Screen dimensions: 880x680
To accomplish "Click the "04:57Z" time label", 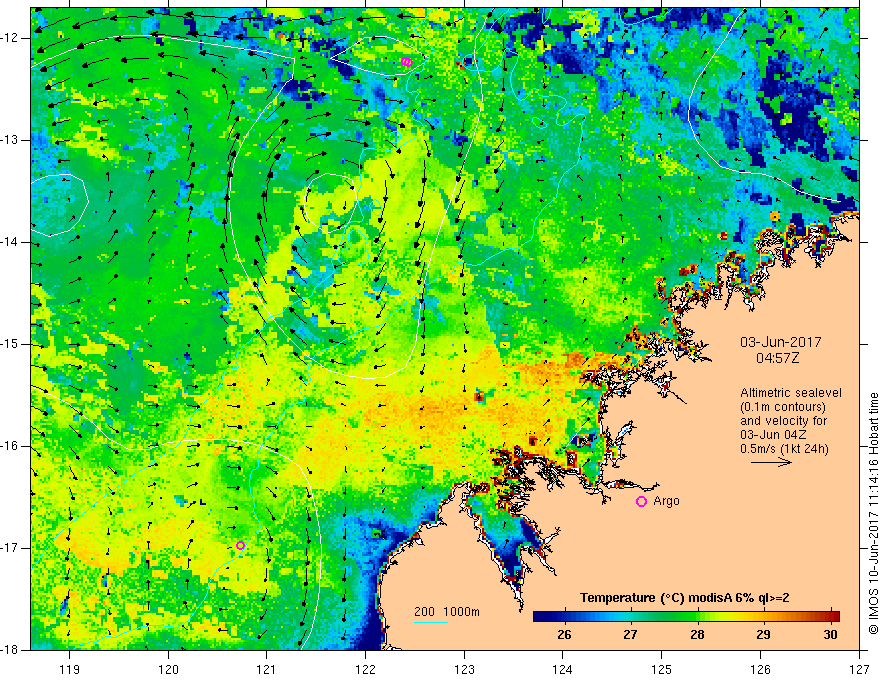I will [x=777, y=358].
